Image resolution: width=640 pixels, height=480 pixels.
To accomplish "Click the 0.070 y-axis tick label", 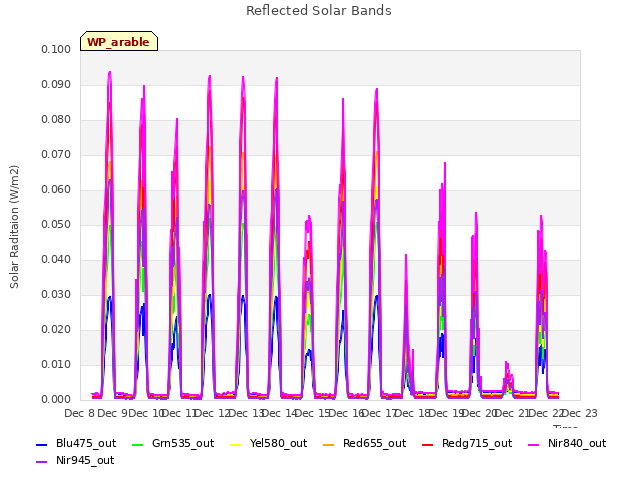I will [x=56, y=155].
